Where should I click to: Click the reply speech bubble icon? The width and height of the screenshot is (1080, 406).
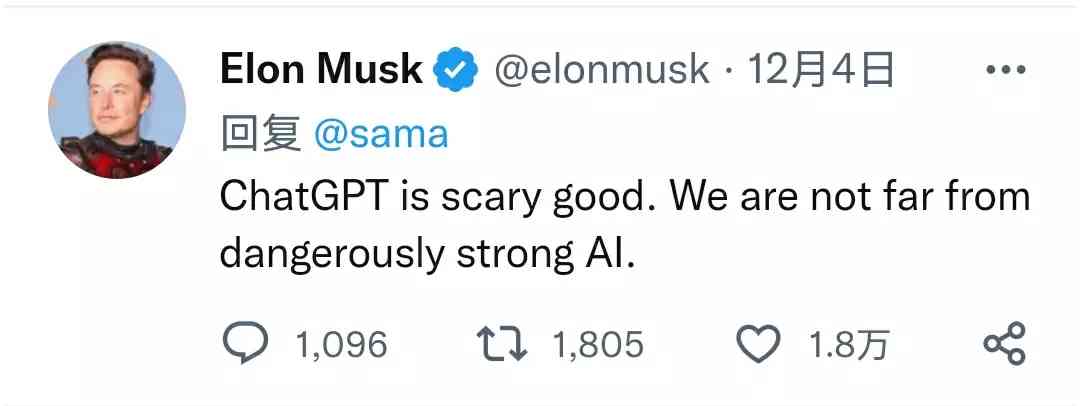(x=244, y=345)
